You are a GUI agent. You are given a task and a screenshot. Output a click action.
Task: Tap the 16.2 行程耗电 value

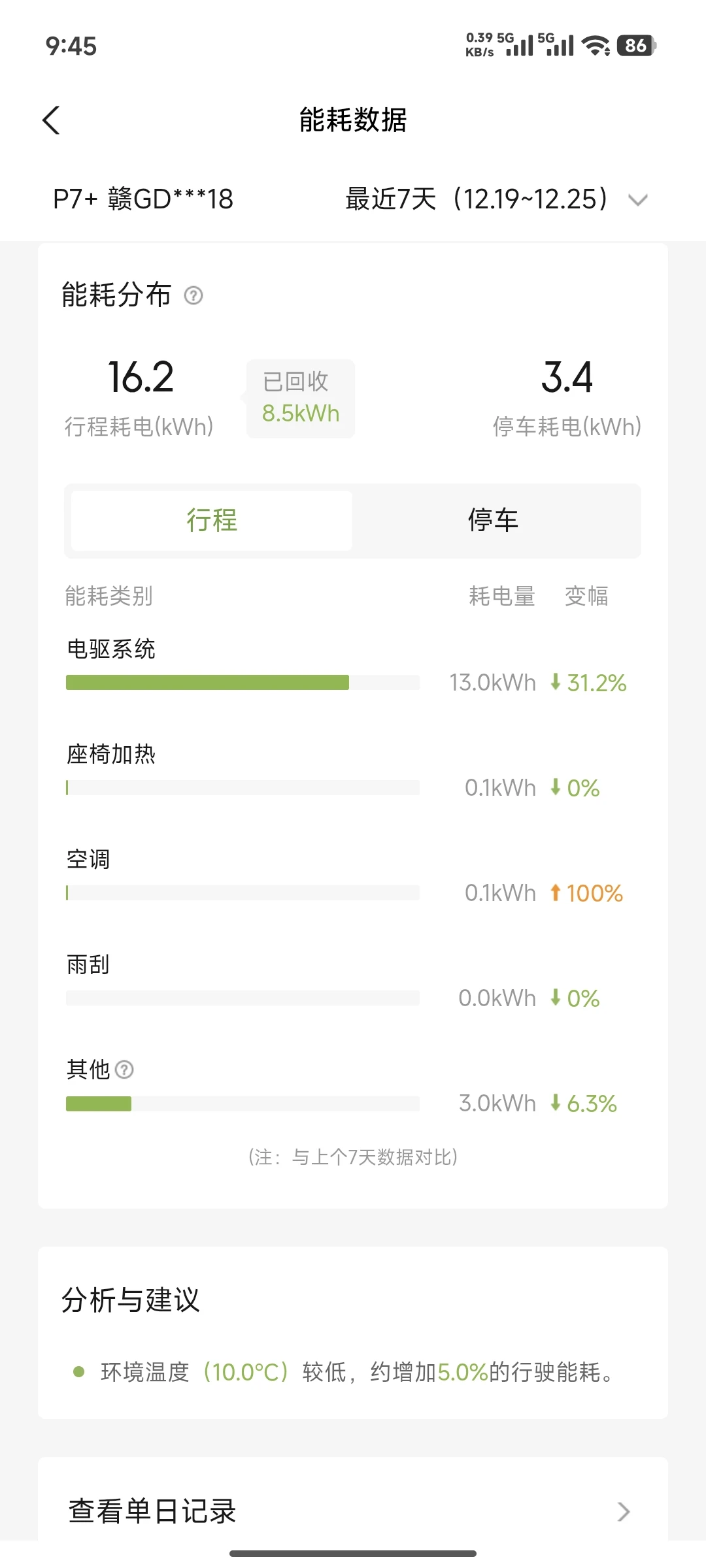[141, 378]
